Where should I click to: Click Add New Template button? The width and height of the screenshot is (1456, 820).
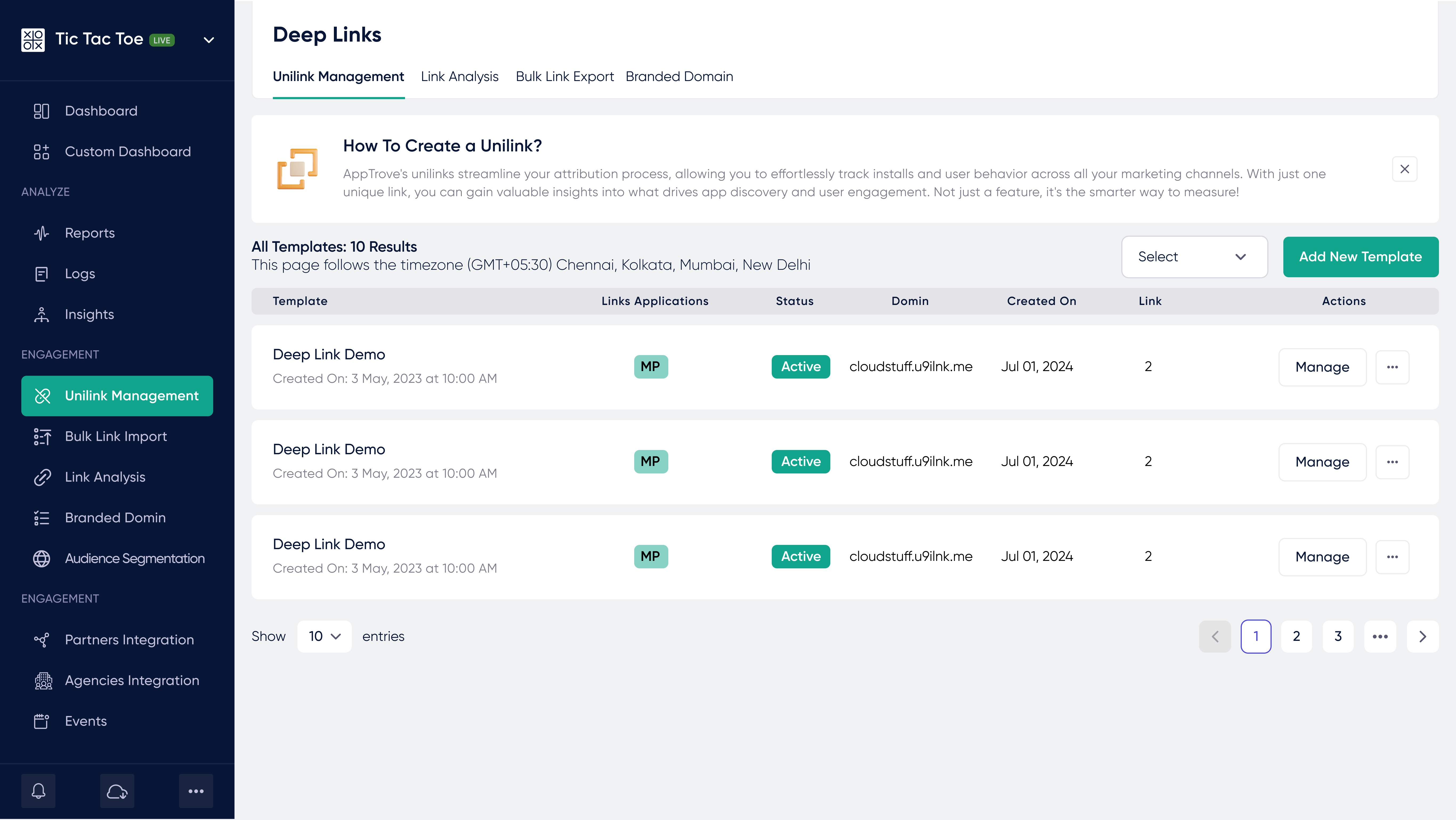pyautogui.click(x=1361, y=257)
